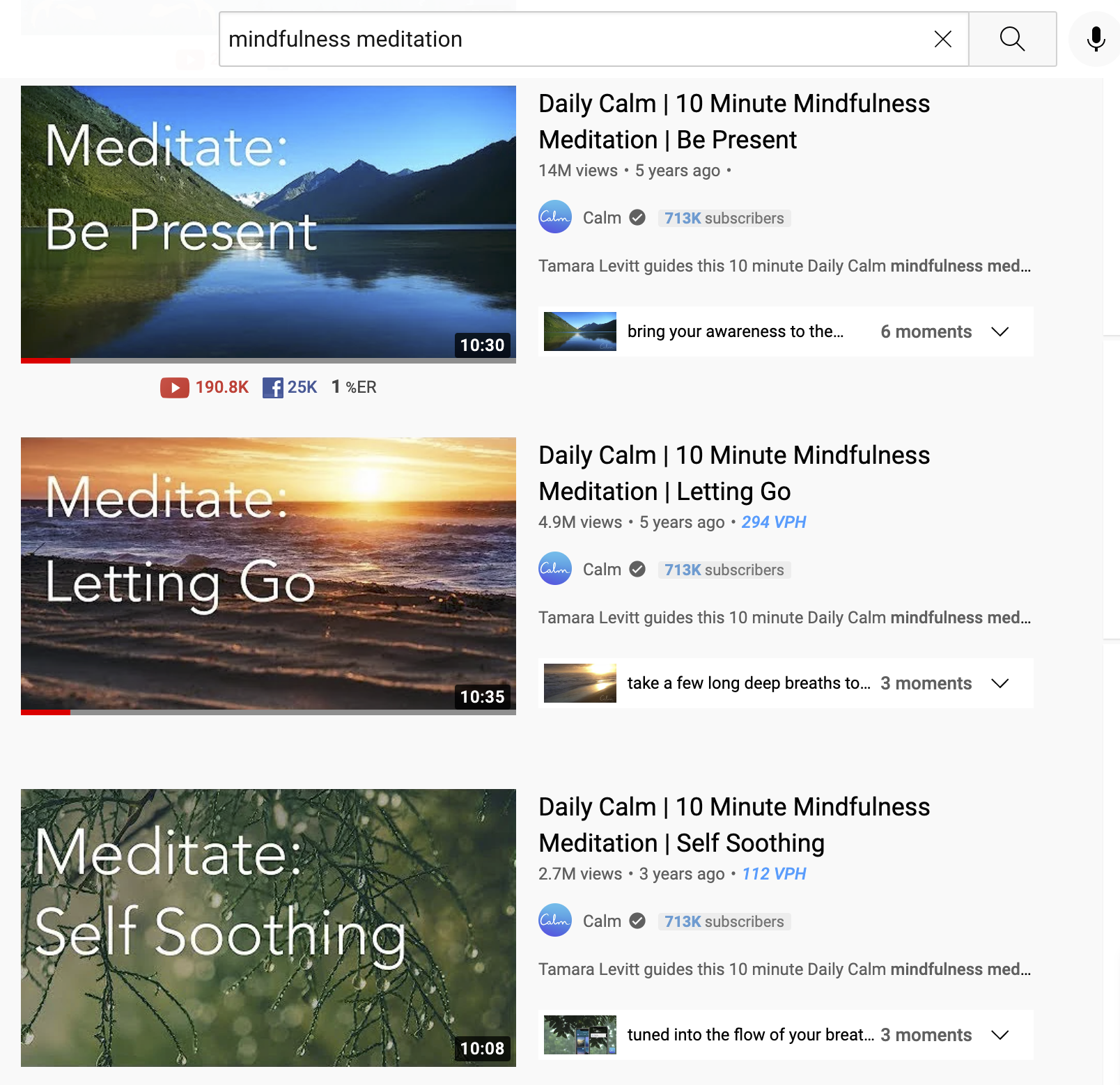
Task: Click the 10:35 duration badge
Action: [482, 696]
